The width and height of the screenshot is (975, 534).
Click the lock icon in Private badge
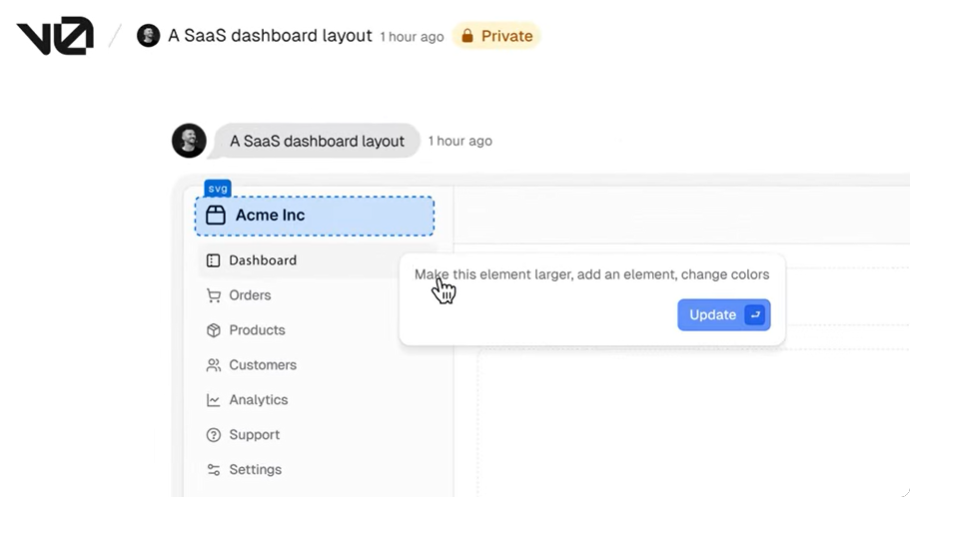point(467,35)
